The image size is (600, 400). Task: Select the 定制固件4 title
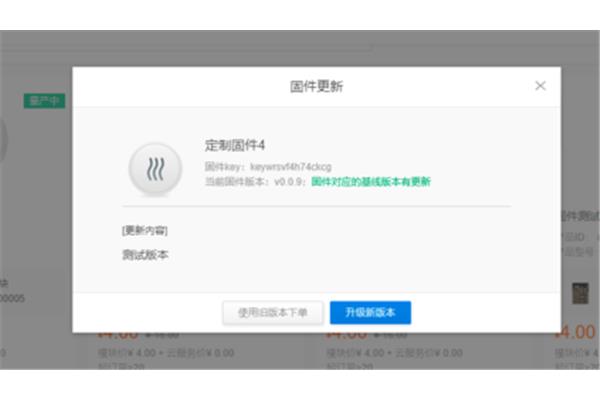235,145
